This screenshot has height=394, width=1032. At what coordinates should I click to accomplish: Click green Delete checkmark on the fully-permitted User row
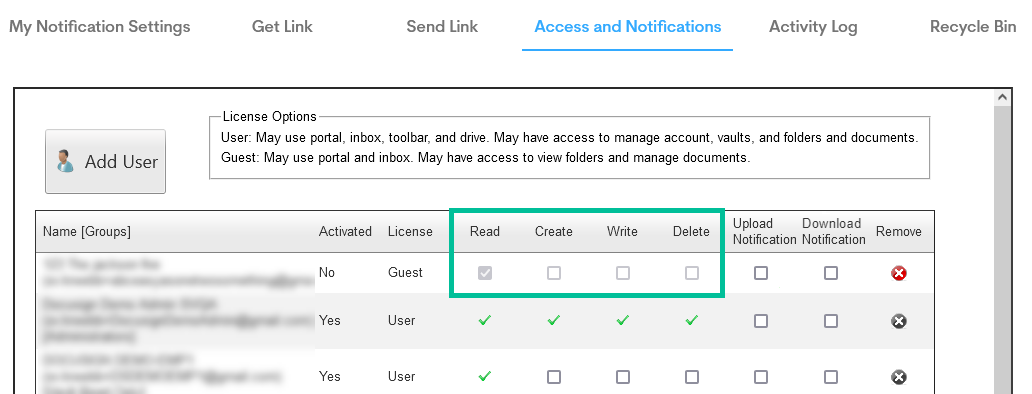[x=691, y=320]
